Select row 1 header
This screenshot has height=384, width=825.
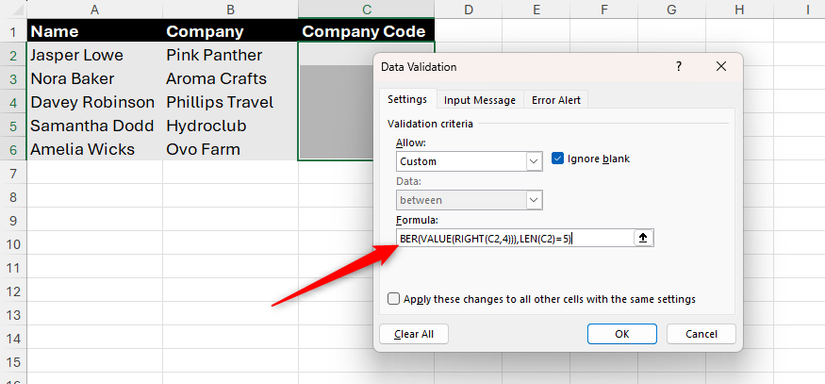[x=13, y=31]
